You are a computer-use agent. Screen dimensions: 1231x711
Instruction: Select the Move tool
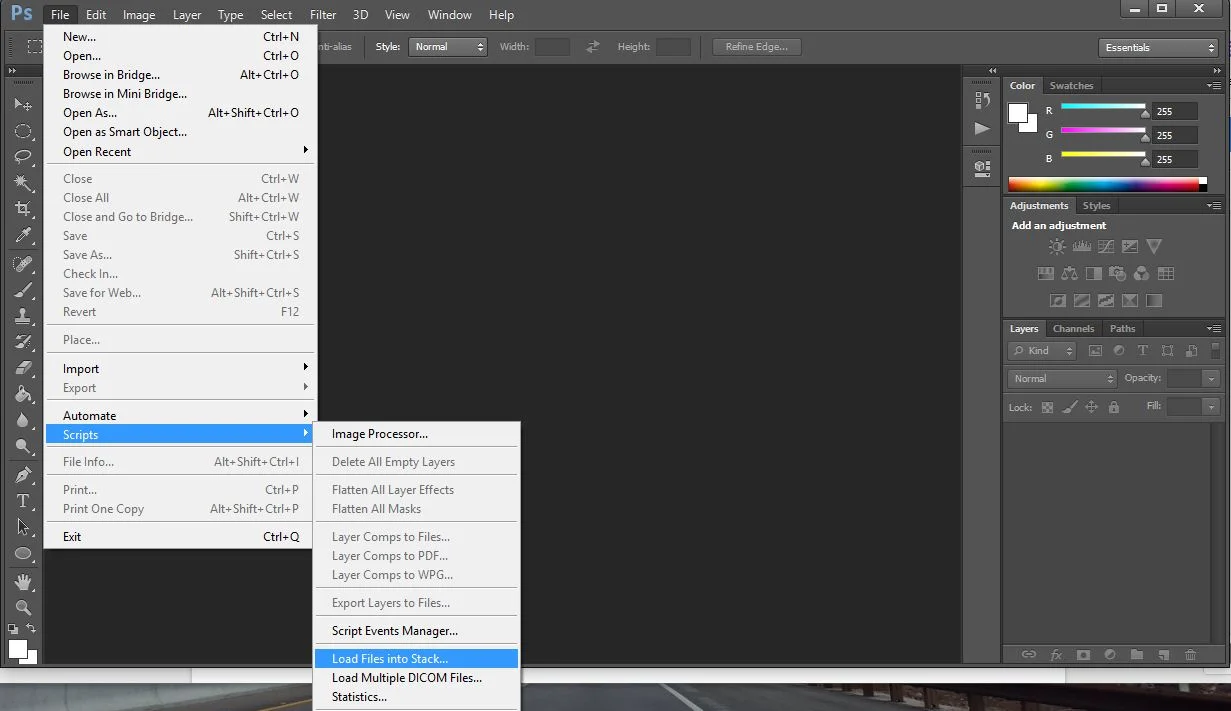click(23, 104)
